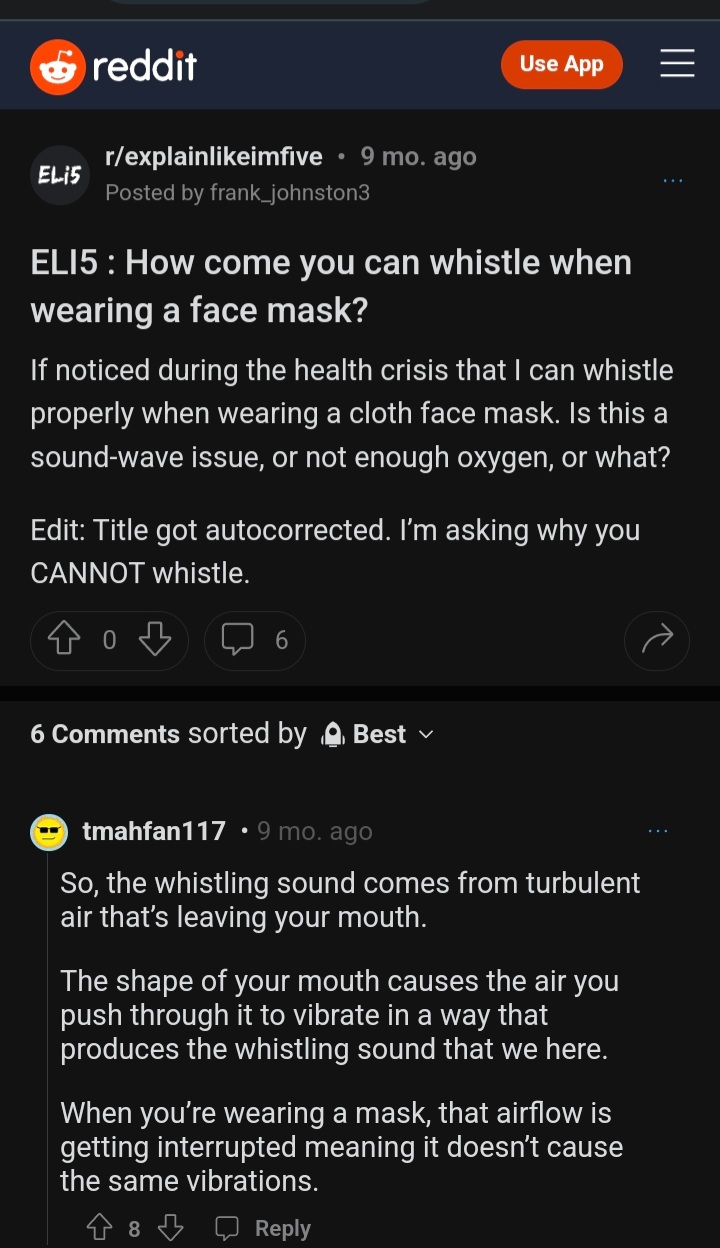The height and width of the screenshot is (1248, 720).
Task: Upvote tmahfan117's comment
Action: point(99,1227)
